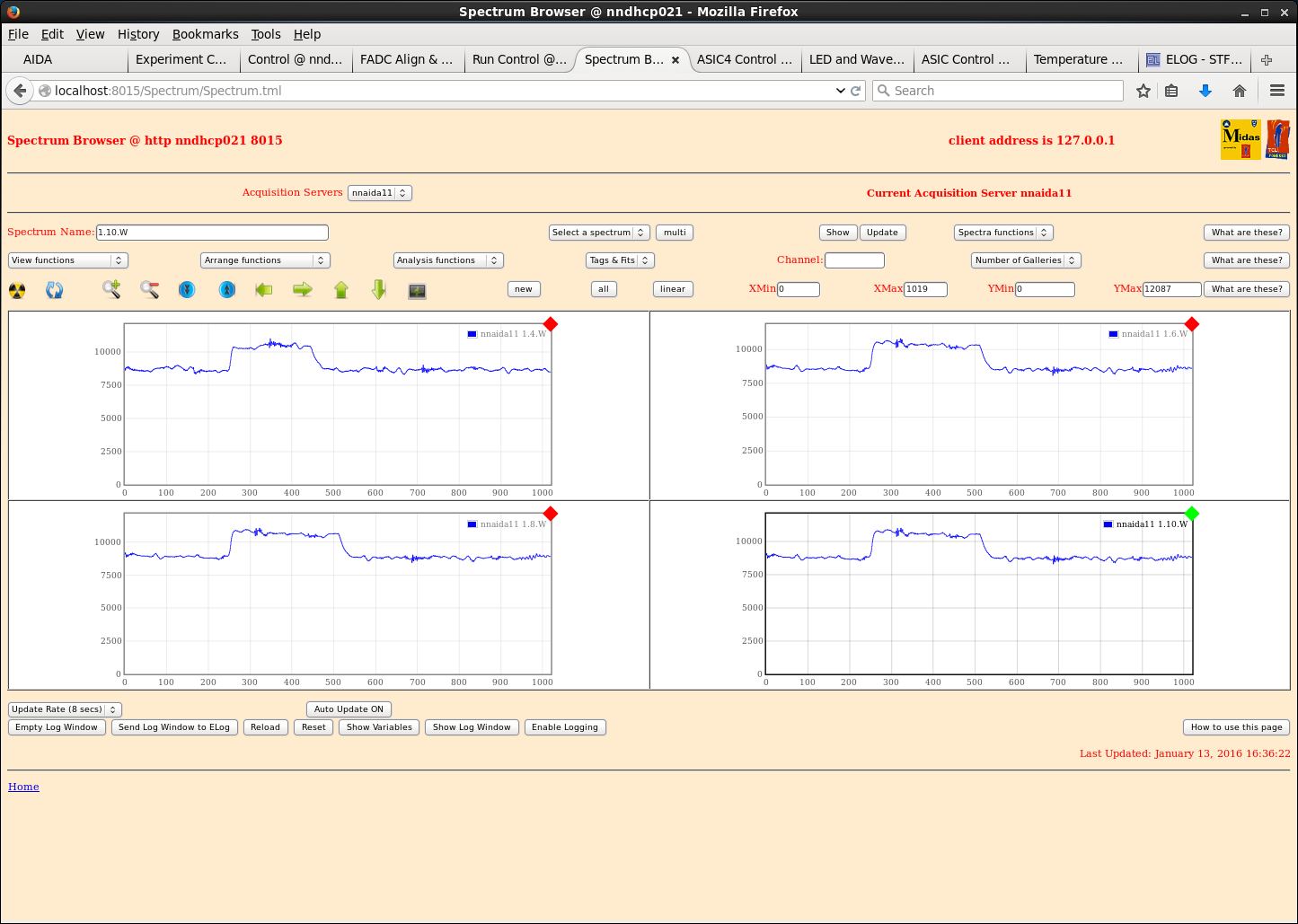Screen dimensions: 1298x924
Task: Click the green right arrow icon
Action: 303,289
